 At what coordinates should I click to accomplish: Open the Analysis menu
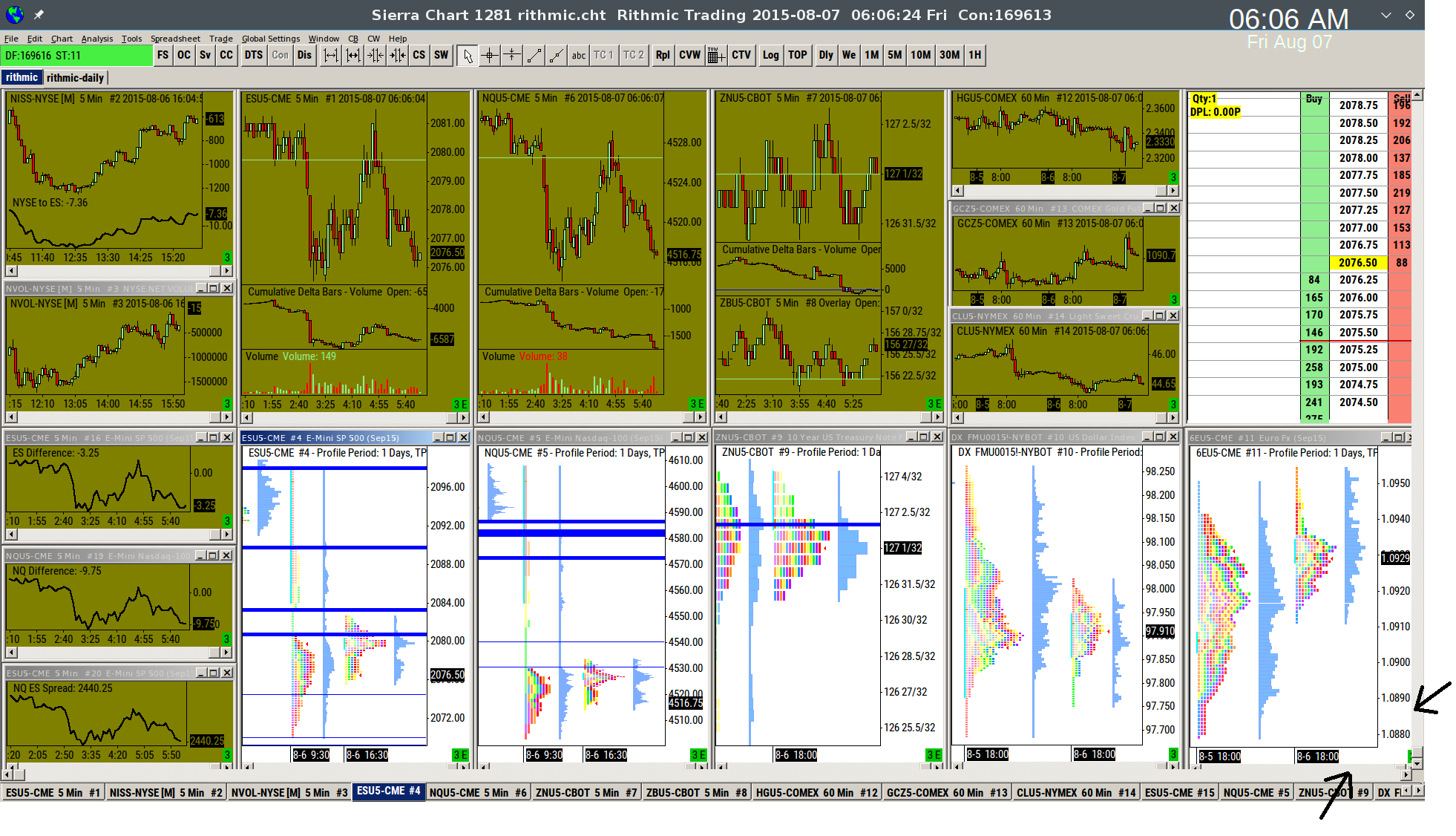[96, 39]
